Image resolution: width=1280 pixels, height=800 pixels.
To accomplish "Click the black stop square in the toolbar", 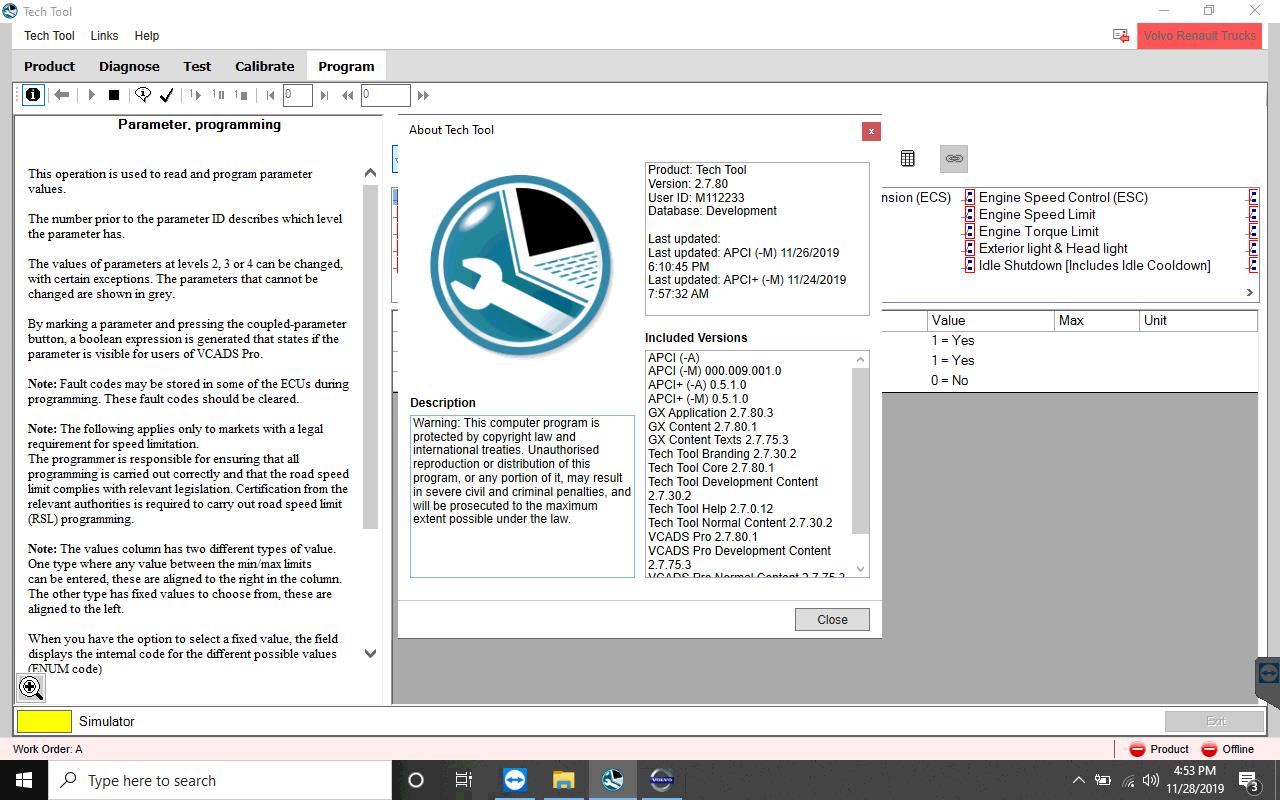I will click(114, 95).
